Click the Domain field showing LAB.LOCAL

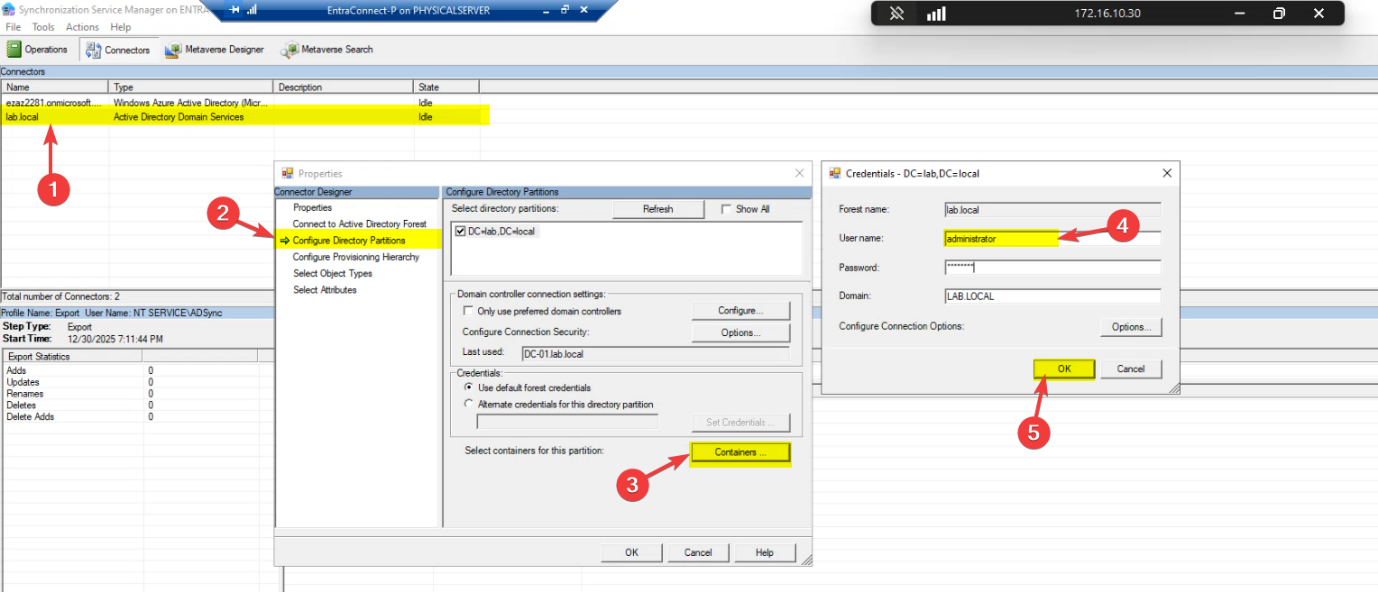pyautogui.click(x=1052, y=296)
